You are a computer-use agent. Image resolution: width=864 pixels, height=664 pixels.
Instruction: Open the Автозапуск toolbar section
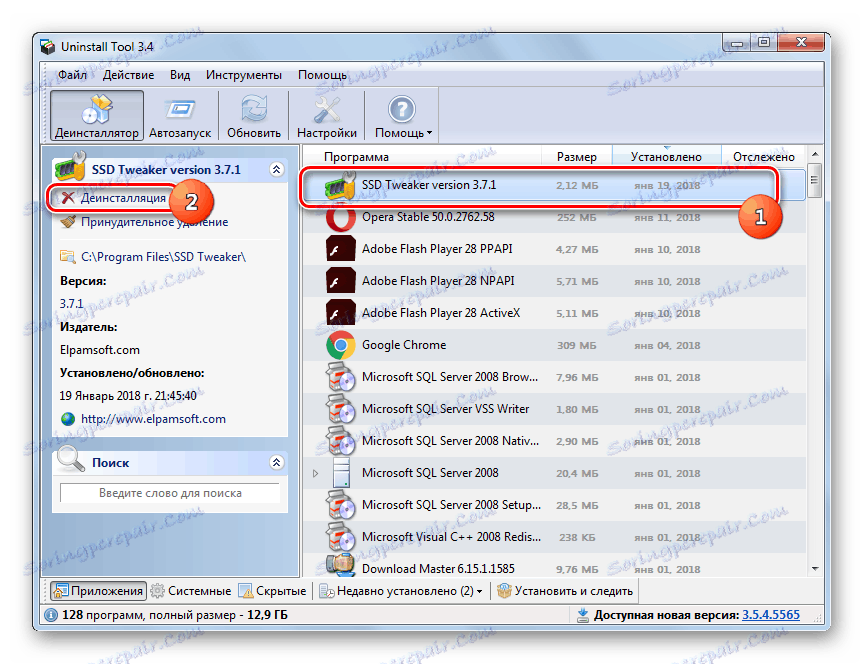tap(180, 116)
